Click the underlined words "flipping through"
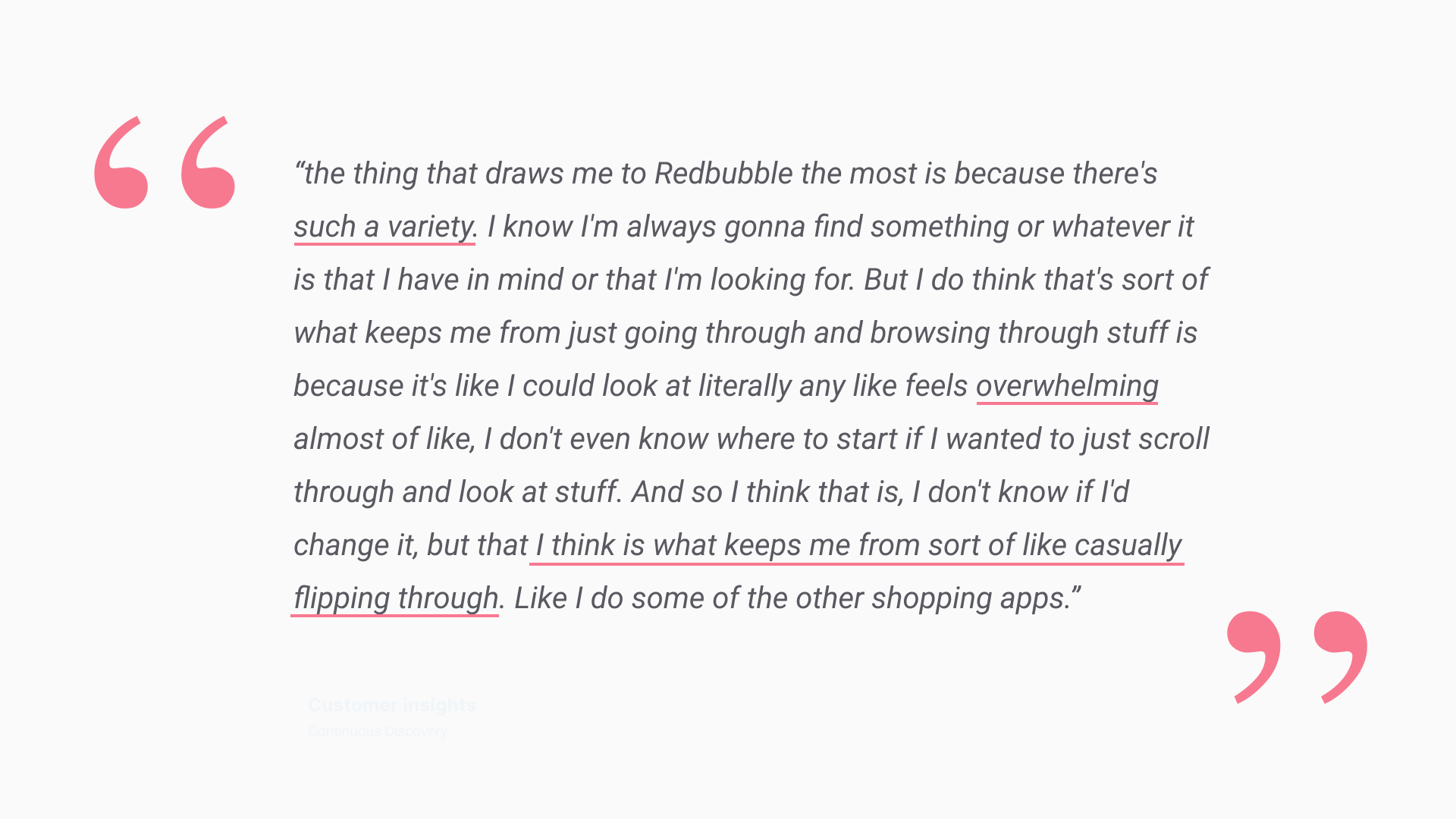The height and width of the screenshot is (819, 1456). 396,598
